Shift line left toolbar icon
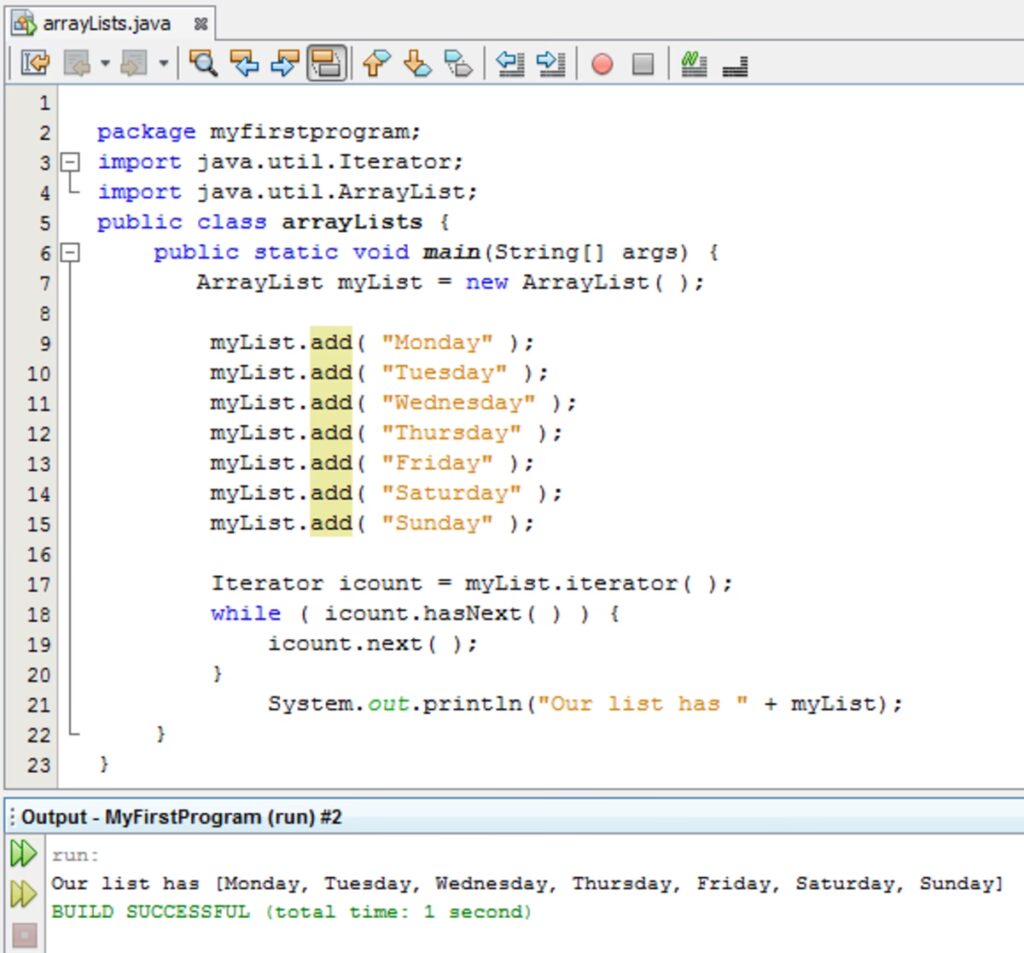This screenshot has height=953, width=1024. pyautogui.click(x=511, y=65)
